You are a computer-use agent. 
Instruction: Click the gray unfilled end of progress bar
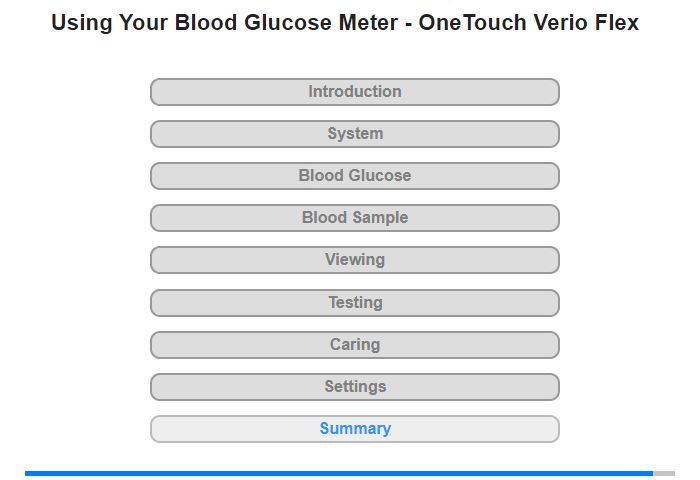(664, 473)
